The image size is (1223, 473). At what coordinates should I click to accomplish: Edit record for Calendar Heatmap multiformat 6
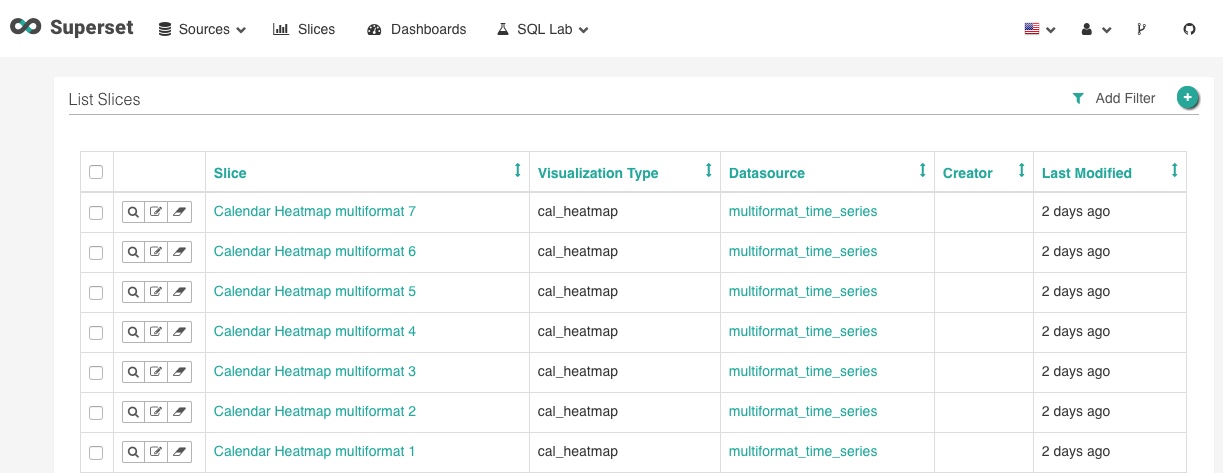[x=156, y=252]
